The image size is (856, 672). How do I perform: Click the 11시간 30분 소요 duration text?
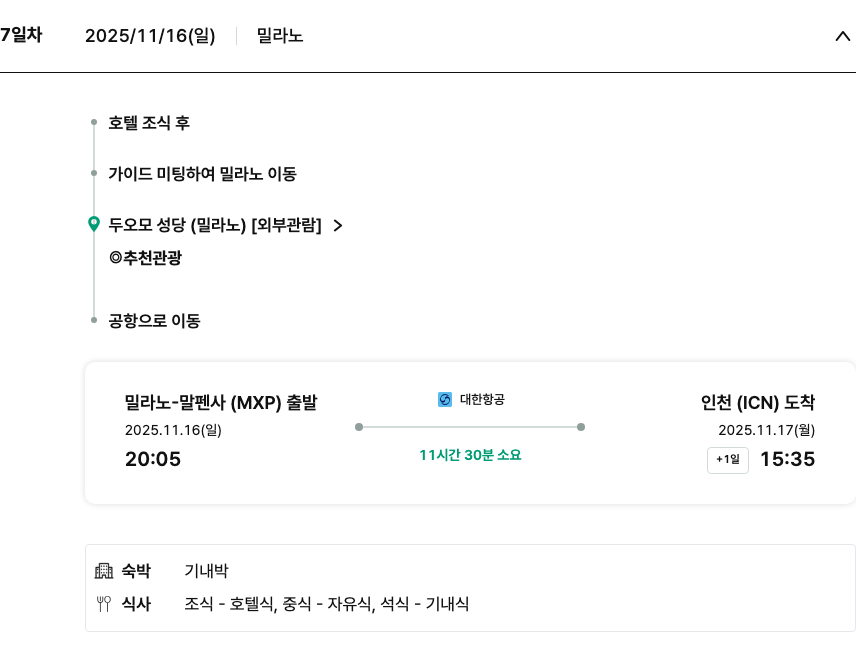click(x=470, y=455)
